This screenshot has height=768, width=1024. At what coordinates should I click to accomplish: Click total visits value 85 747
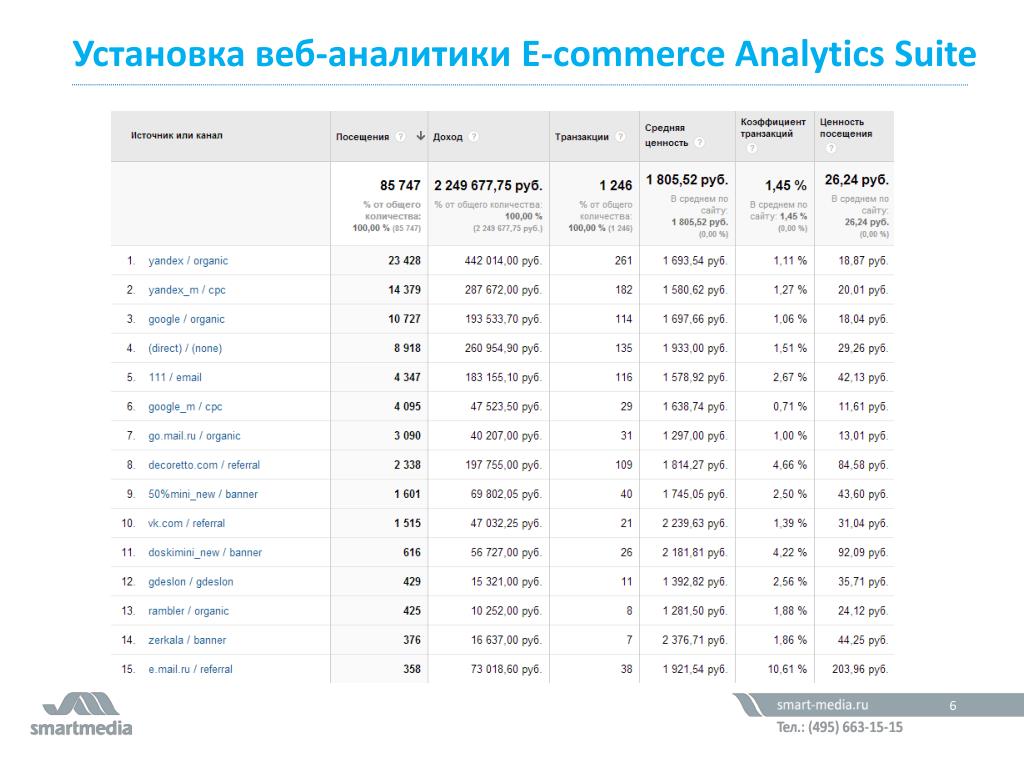[400, 185]
